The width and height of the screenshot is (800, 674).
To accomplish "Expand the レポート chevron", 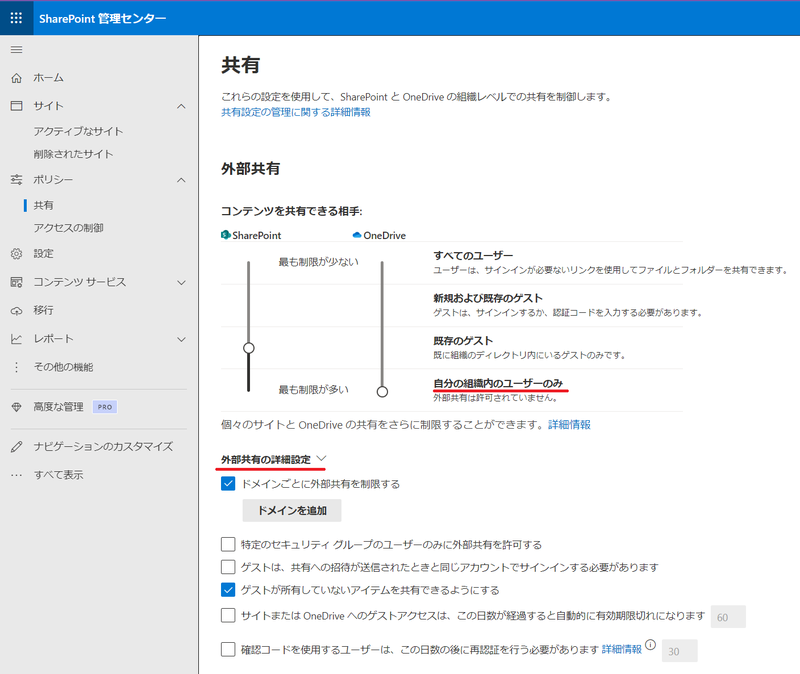I will click(181, 339).
